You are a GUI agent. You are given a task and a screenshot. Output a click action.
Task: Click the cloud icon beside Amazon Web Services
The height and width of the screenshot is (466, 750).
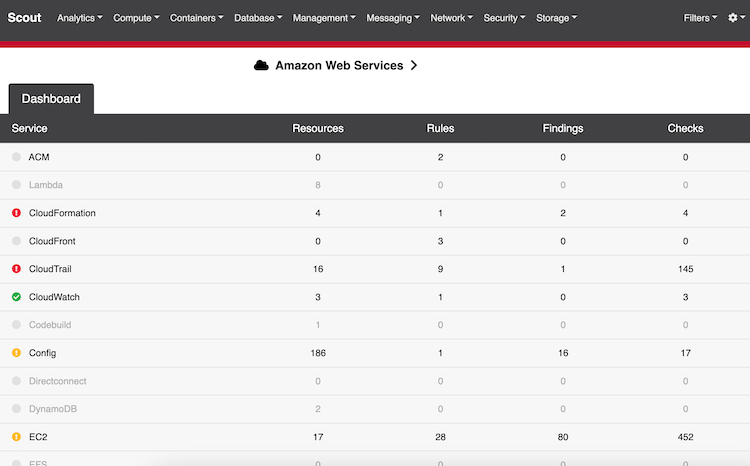(261, 65)
